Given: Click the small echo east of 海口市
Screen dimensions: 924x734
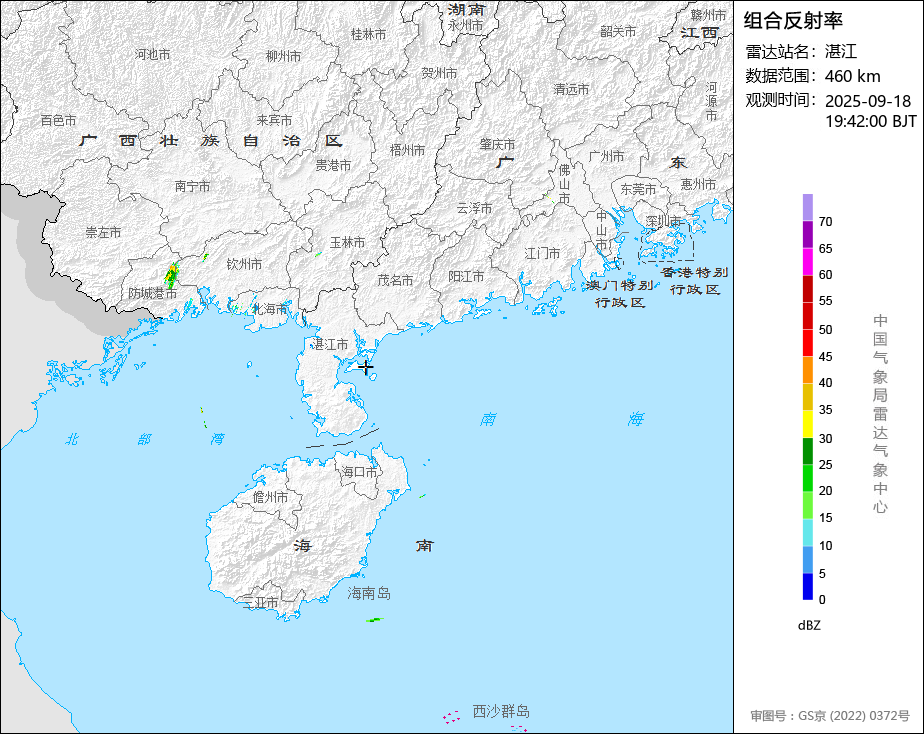Looking at the screenshot, I should click(423, 496).
